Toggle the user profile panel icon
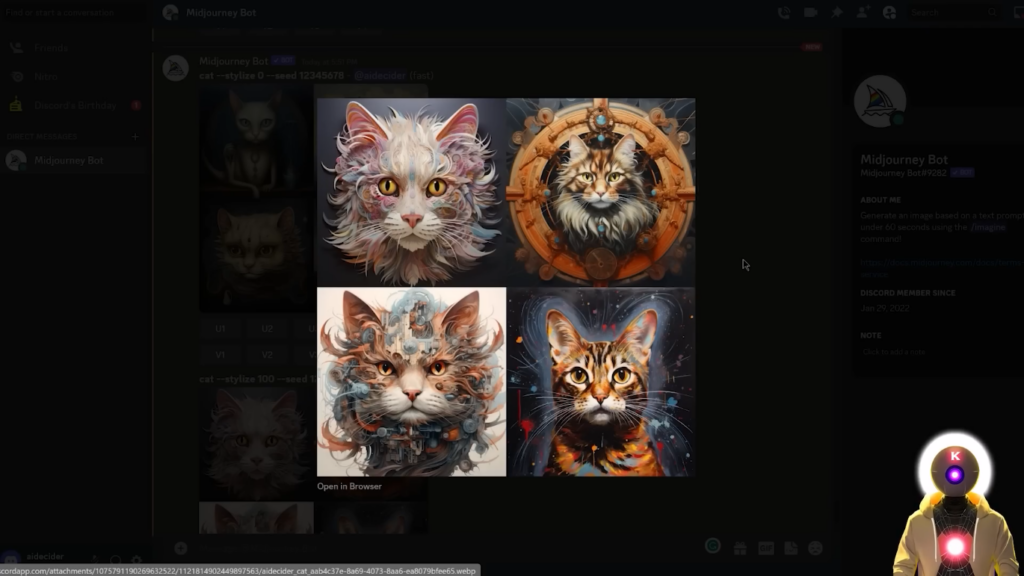The width and height of the screenshot is (1024, 576). (889, 12)
